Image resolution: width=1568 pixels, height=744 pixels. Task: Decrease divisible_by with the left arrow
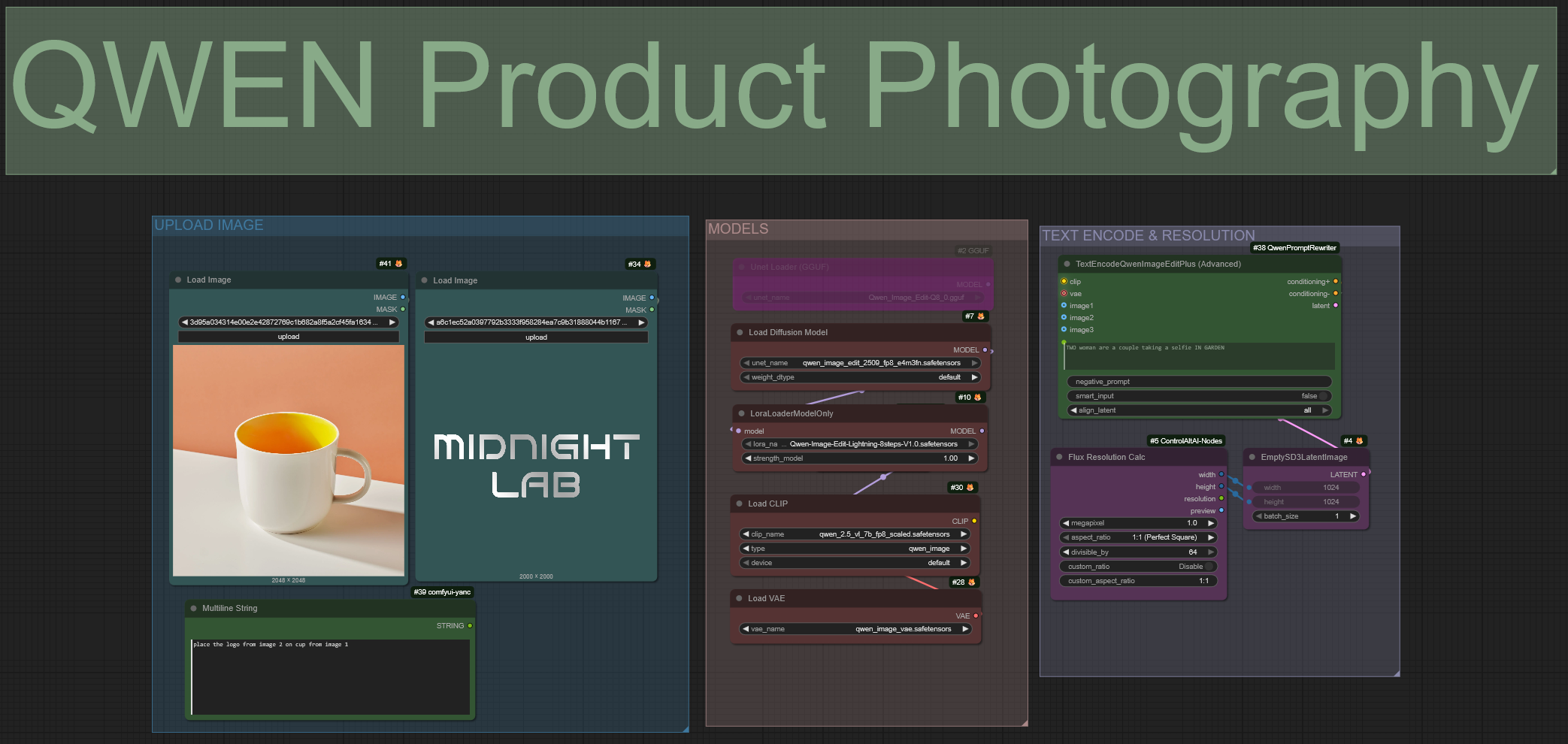click(1066, 552)
